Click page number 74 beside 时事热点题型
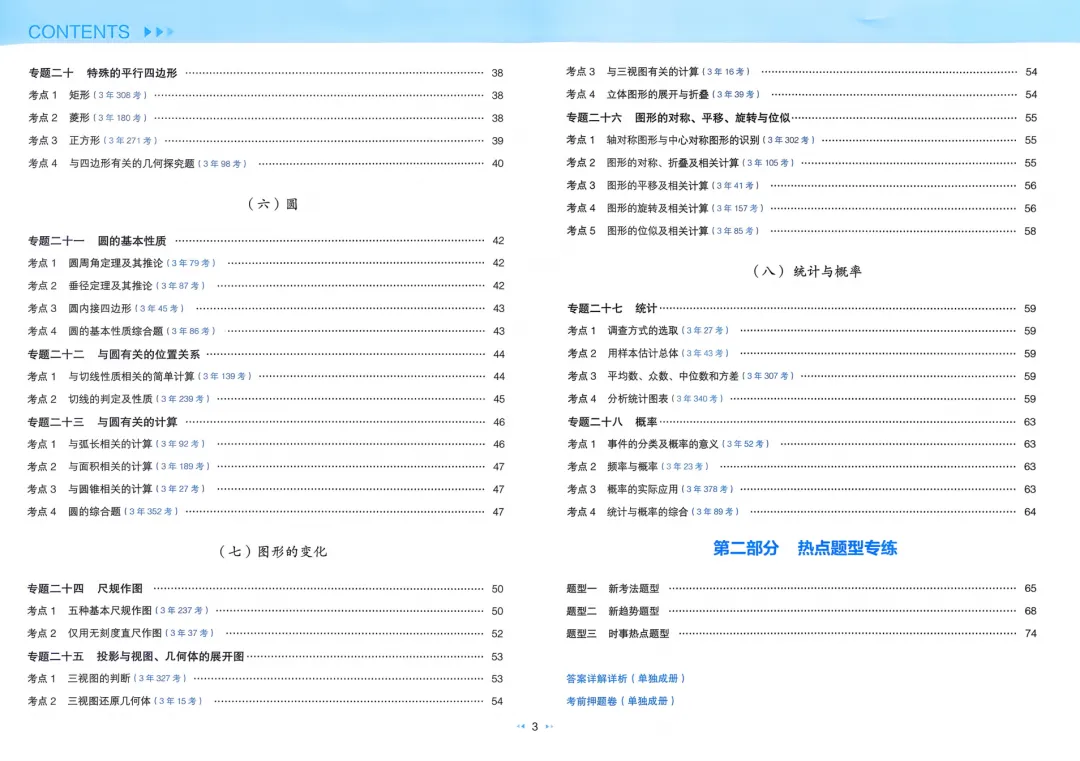This screenshot has height=761, width=1080. [x=1029, y=631]
